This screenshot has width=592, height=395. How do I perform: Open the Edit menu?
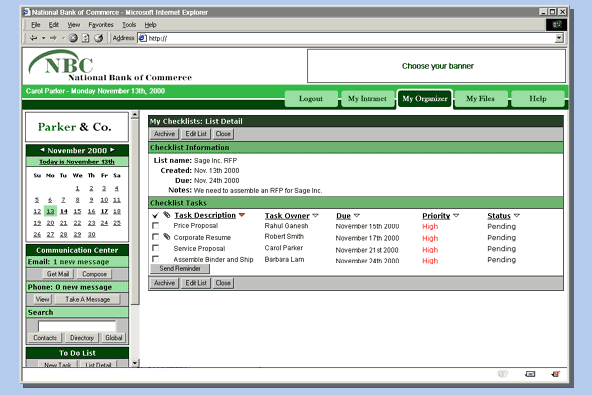(54, 25)
